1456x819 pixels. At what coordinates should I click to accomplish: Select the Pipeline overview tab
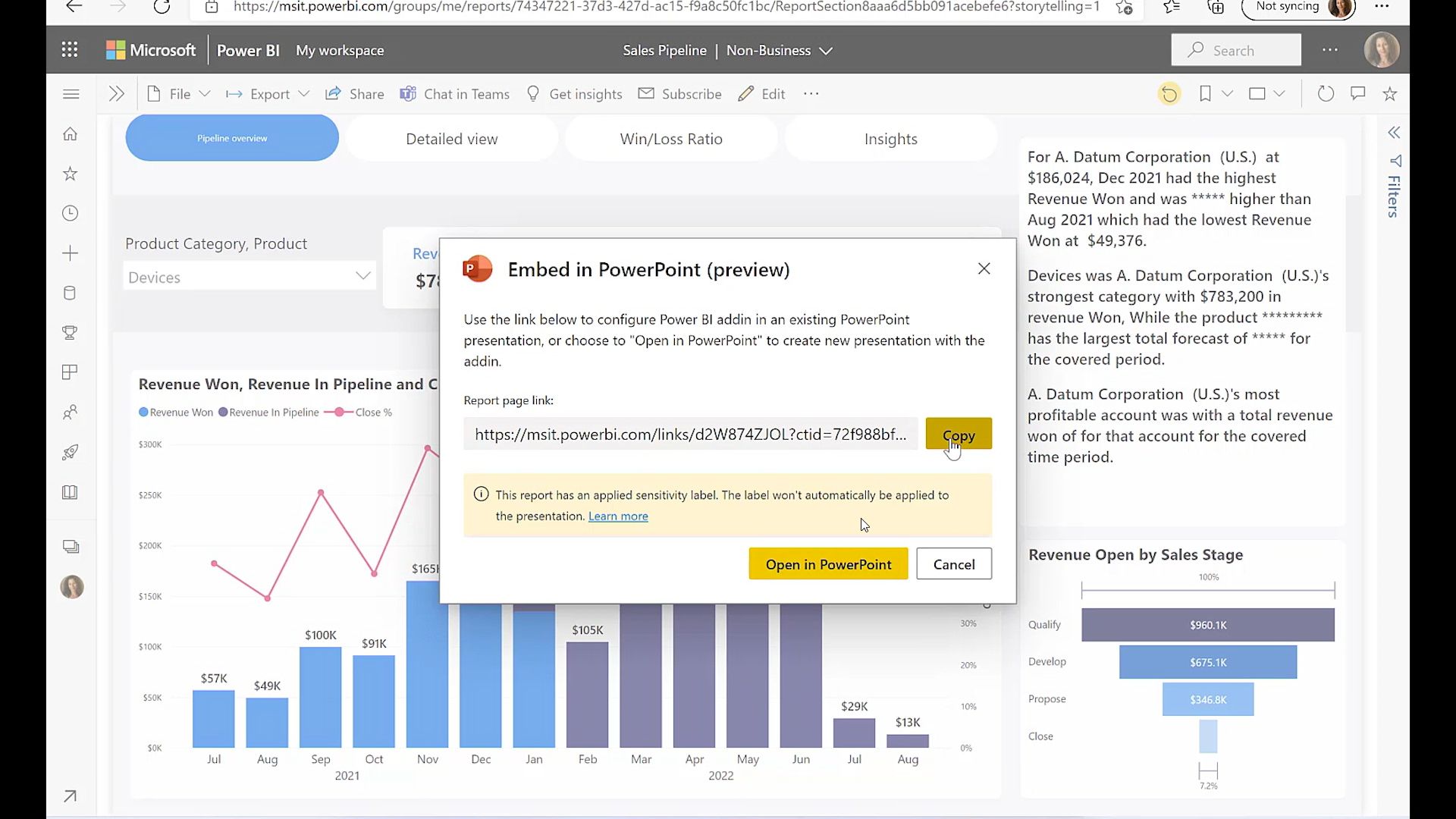[x=232, y=138]
